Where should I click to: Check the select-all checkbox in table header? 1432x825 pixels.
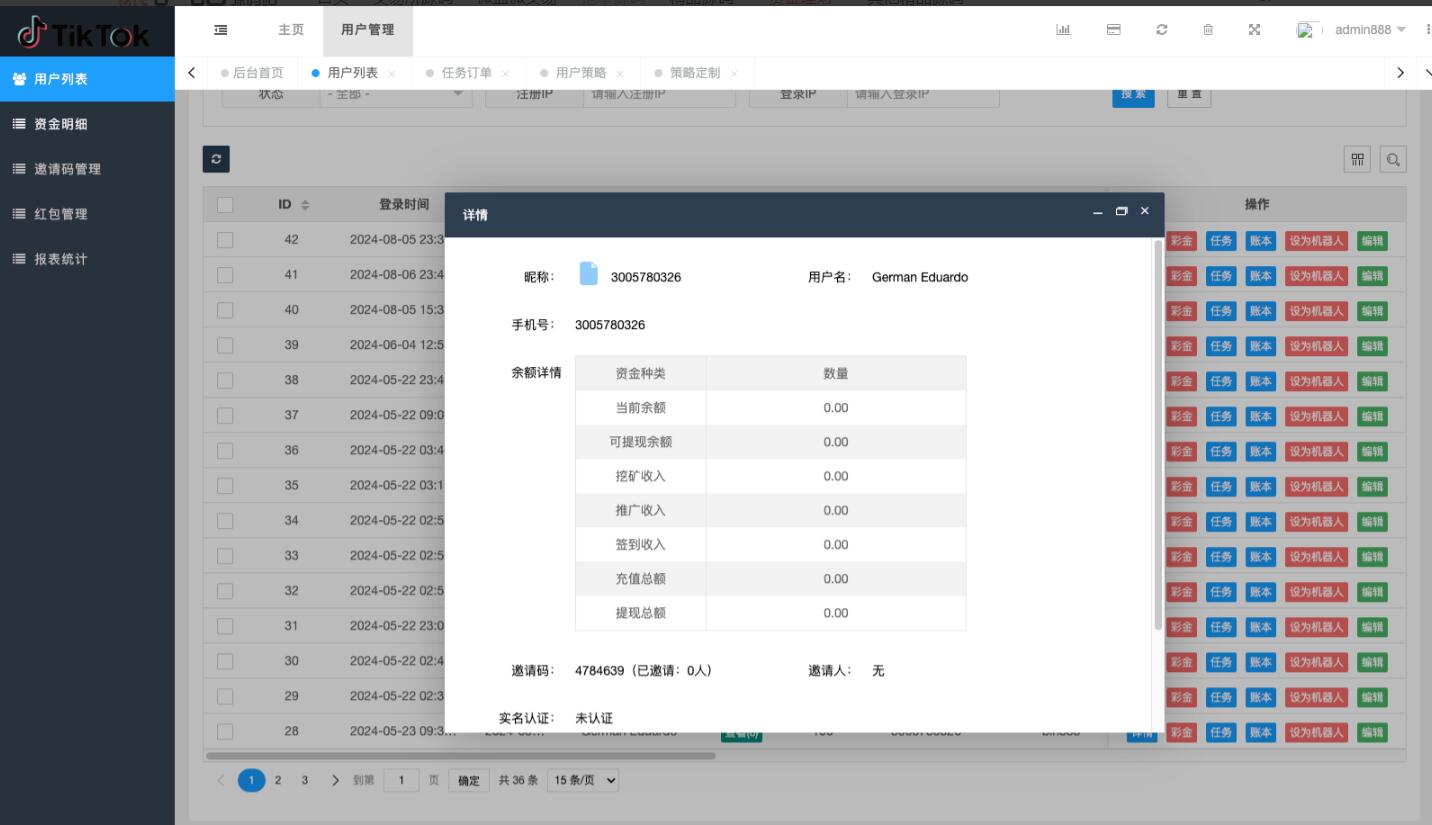coord(225,205)
